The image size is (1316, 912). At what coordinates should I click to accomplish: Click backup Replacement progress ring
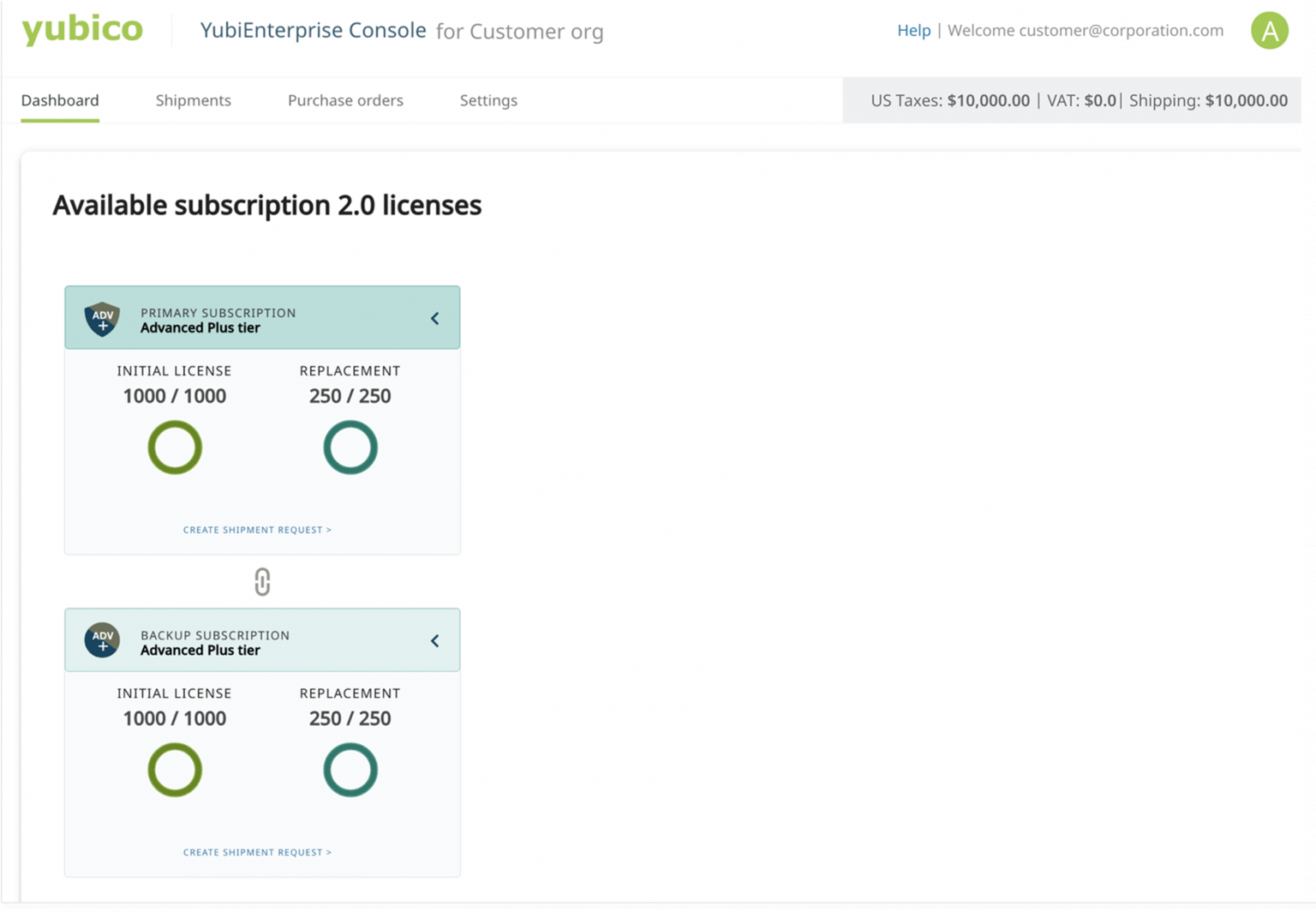point(350,770)
